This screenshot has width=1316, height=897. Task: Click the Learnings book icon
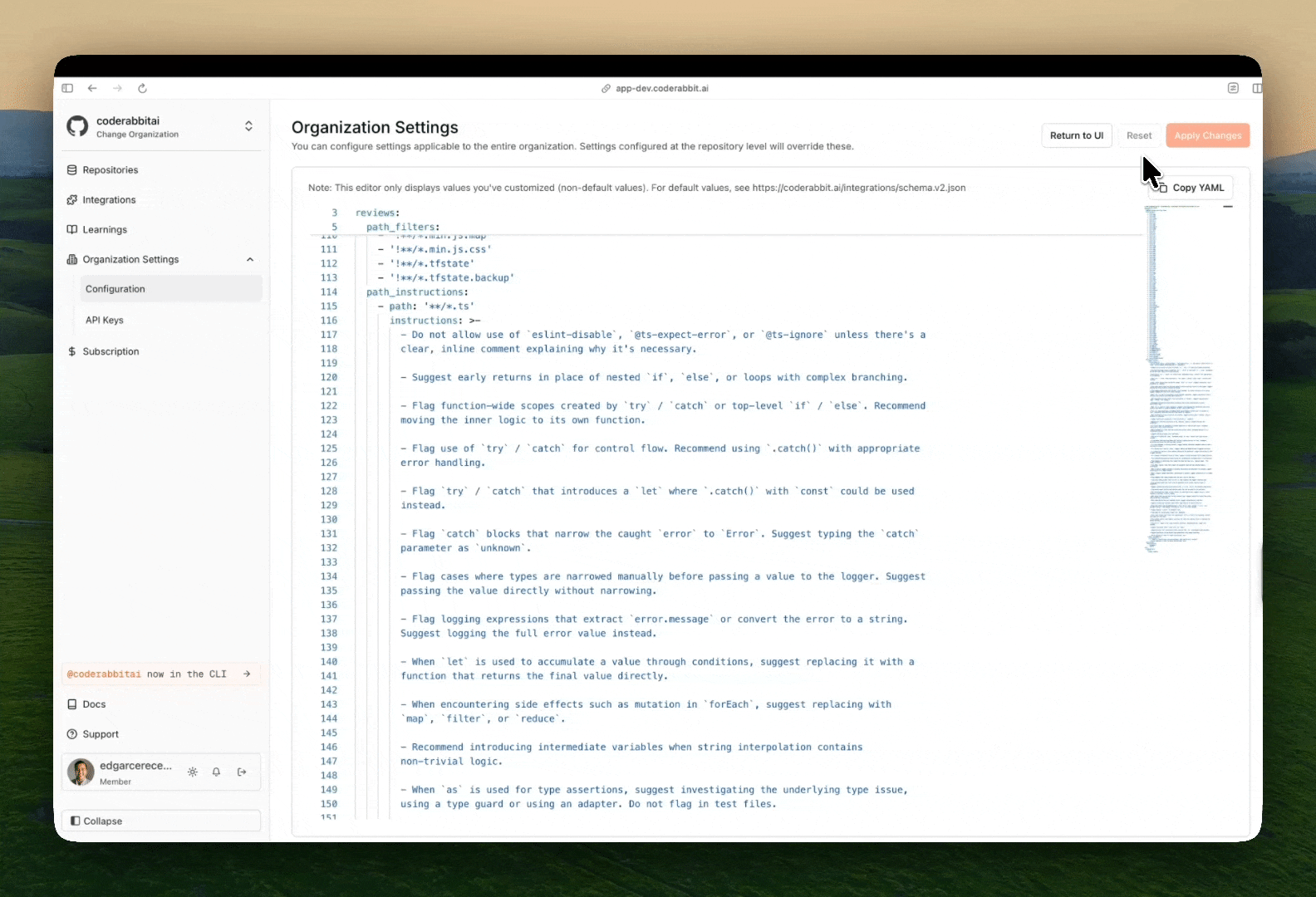pyautogui.click(x=72, y=230)
